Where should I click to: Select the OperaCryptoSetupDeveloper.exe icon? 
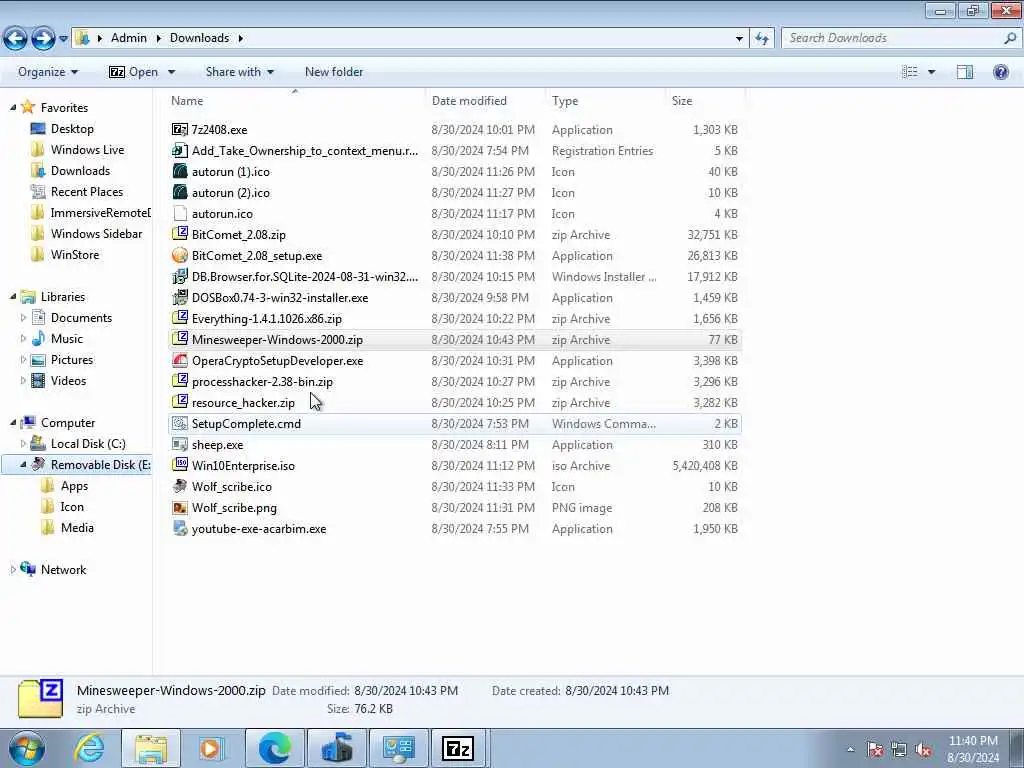180,360
